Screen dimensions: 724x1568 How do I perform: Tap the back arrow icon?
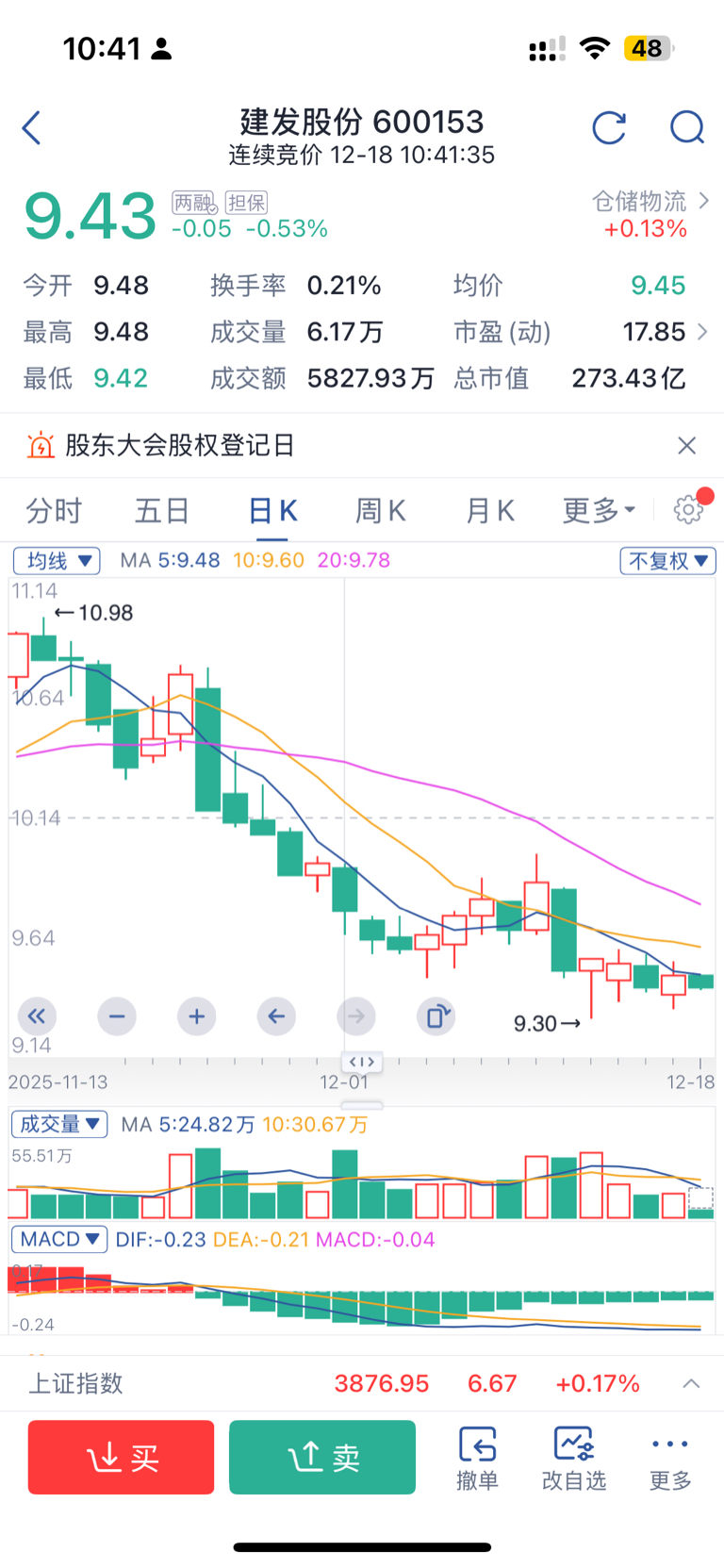click(32, 128)
